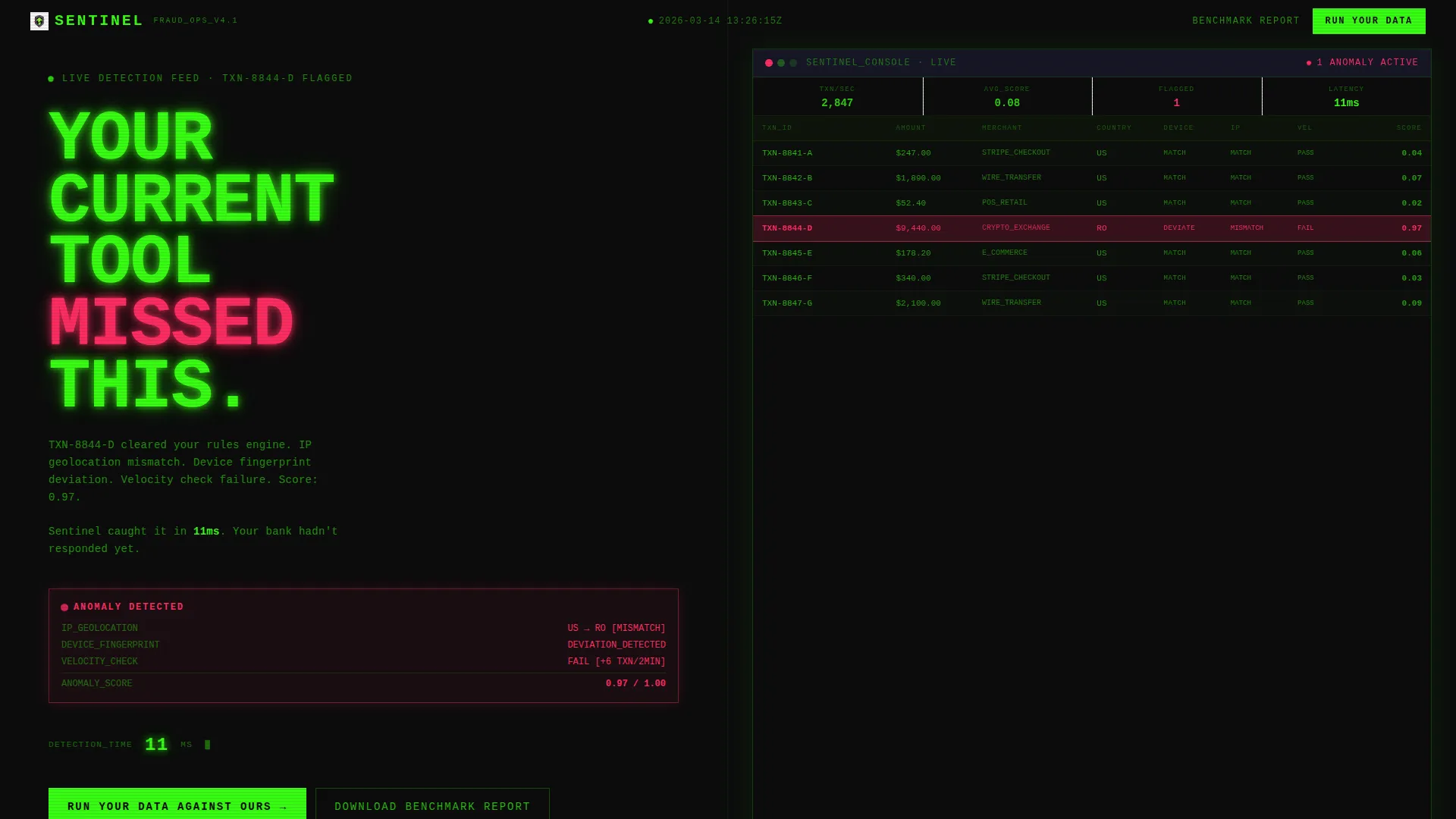Click the SENTINEL brand name
Viewport: 1456px width, 819px height.
pos(99,21)
